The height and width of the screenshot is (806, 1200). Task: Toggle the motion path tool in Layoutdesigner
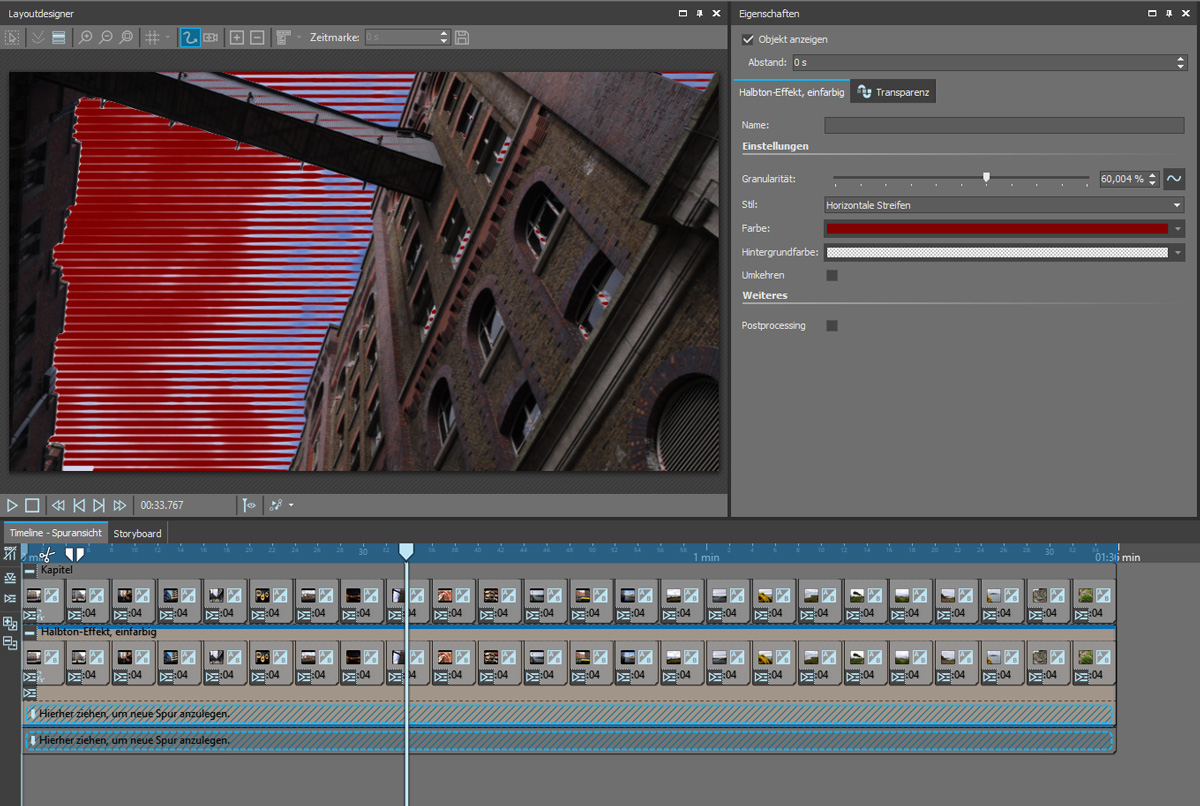click(x=189, y=37)
